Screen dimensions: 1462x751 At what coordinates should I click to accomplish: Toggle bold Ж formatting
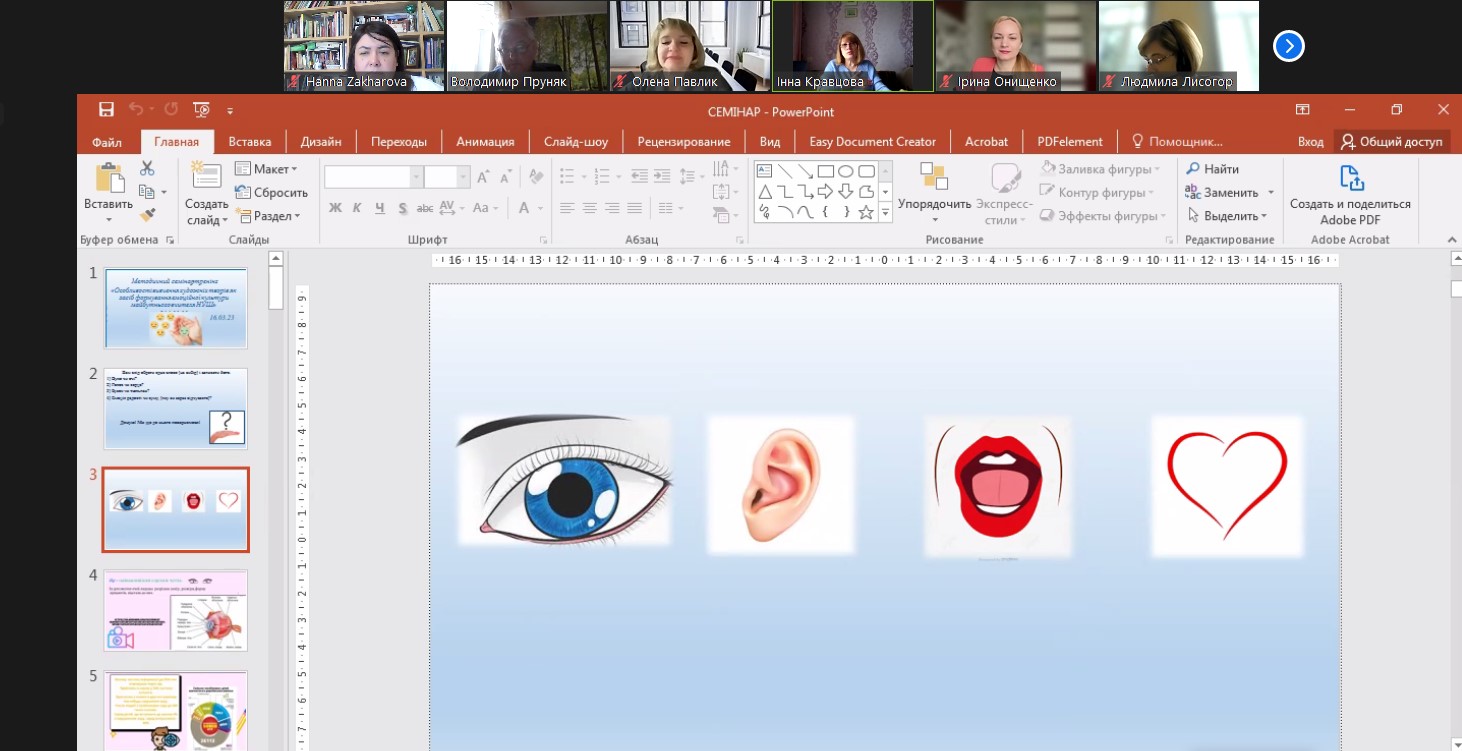[x=335, y=208]
